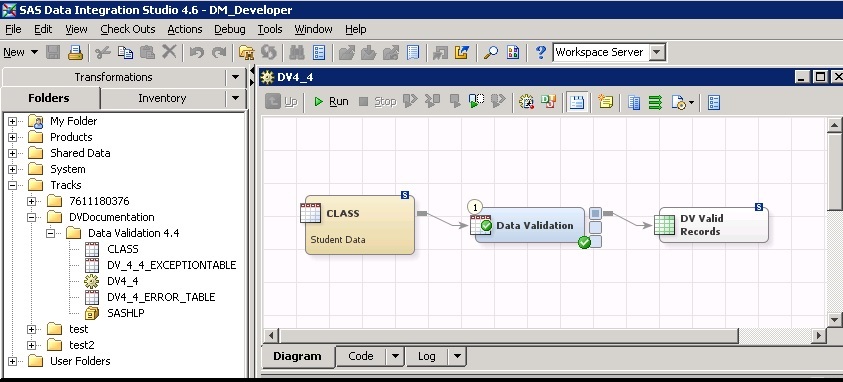This screenshot has width=843, height=382.
Task: Open the dropdown arrow beside Transformations tab
Action: coord(235,77)
